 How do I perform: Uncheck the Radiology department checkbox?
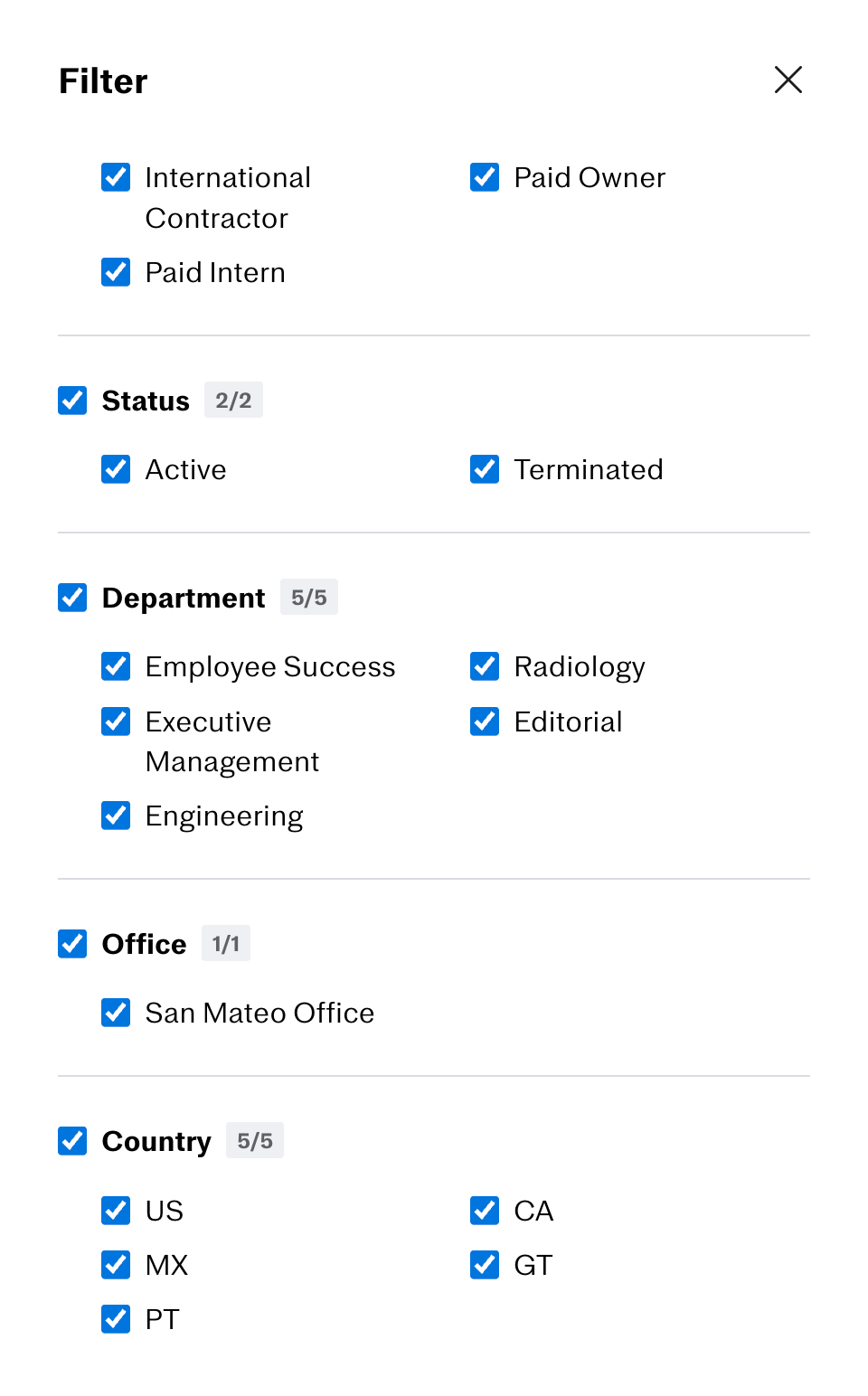485,666
